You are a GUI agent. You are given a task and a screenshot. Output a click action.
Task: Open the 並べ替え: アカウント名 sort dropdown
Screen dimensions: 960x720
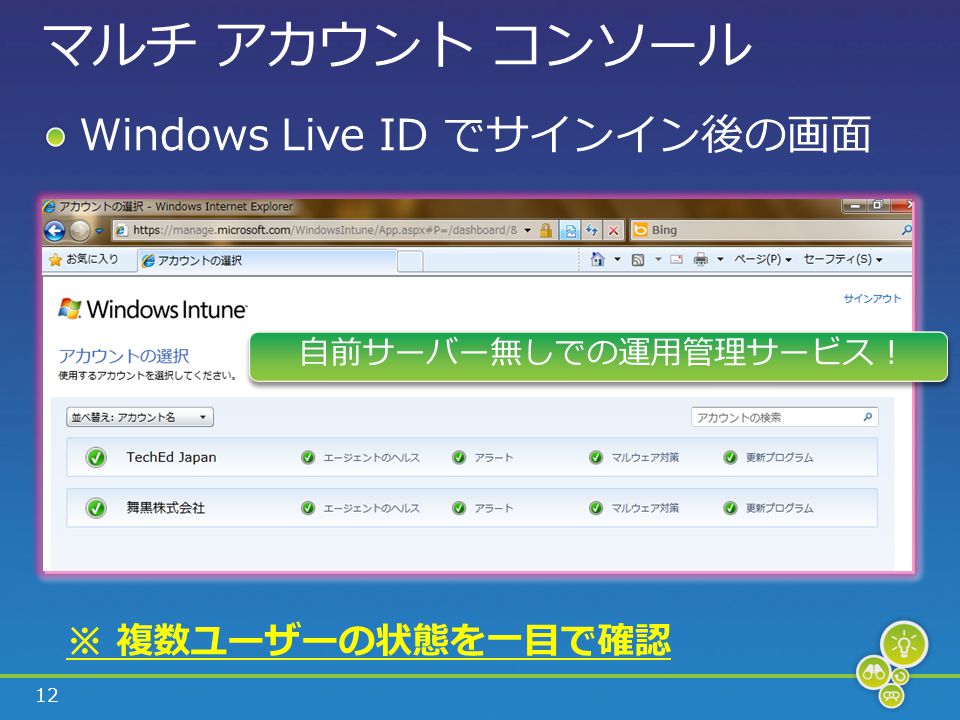[x=140, y=418]
